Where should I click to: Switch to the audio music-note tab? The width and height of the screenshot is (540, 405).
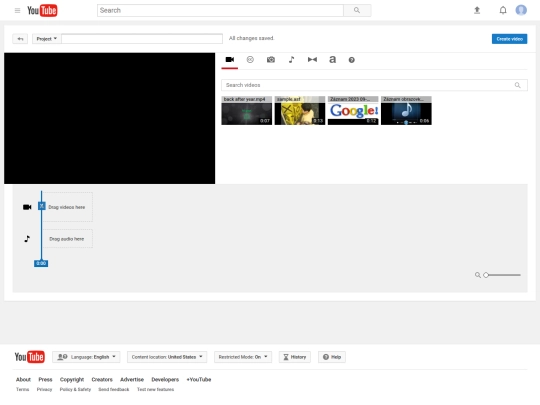coord(291,60)
